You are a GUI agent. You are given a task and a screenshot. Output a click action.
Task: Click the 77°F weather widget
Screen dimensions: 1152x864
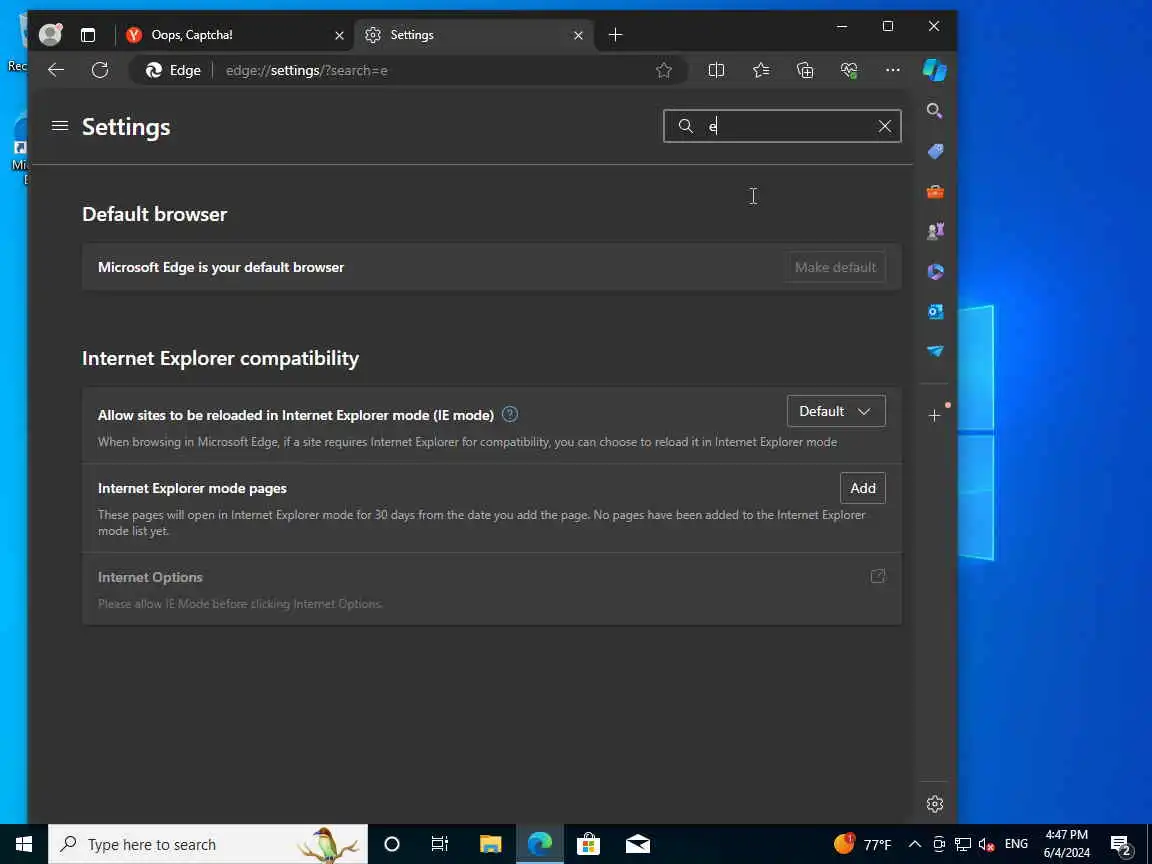coord(863,844)
